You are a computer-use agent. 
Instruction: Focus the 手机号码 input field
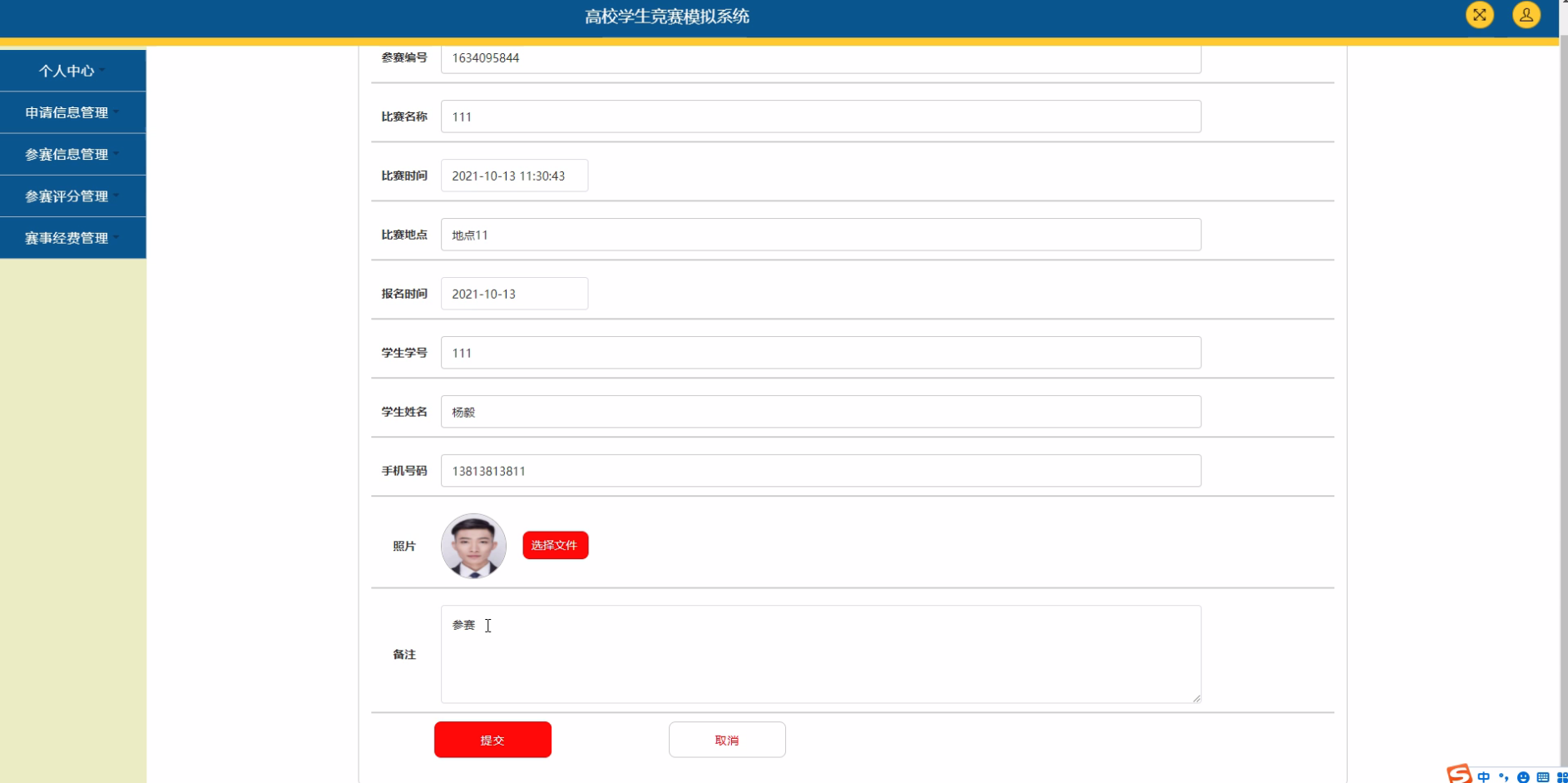[x=821, y=471]
